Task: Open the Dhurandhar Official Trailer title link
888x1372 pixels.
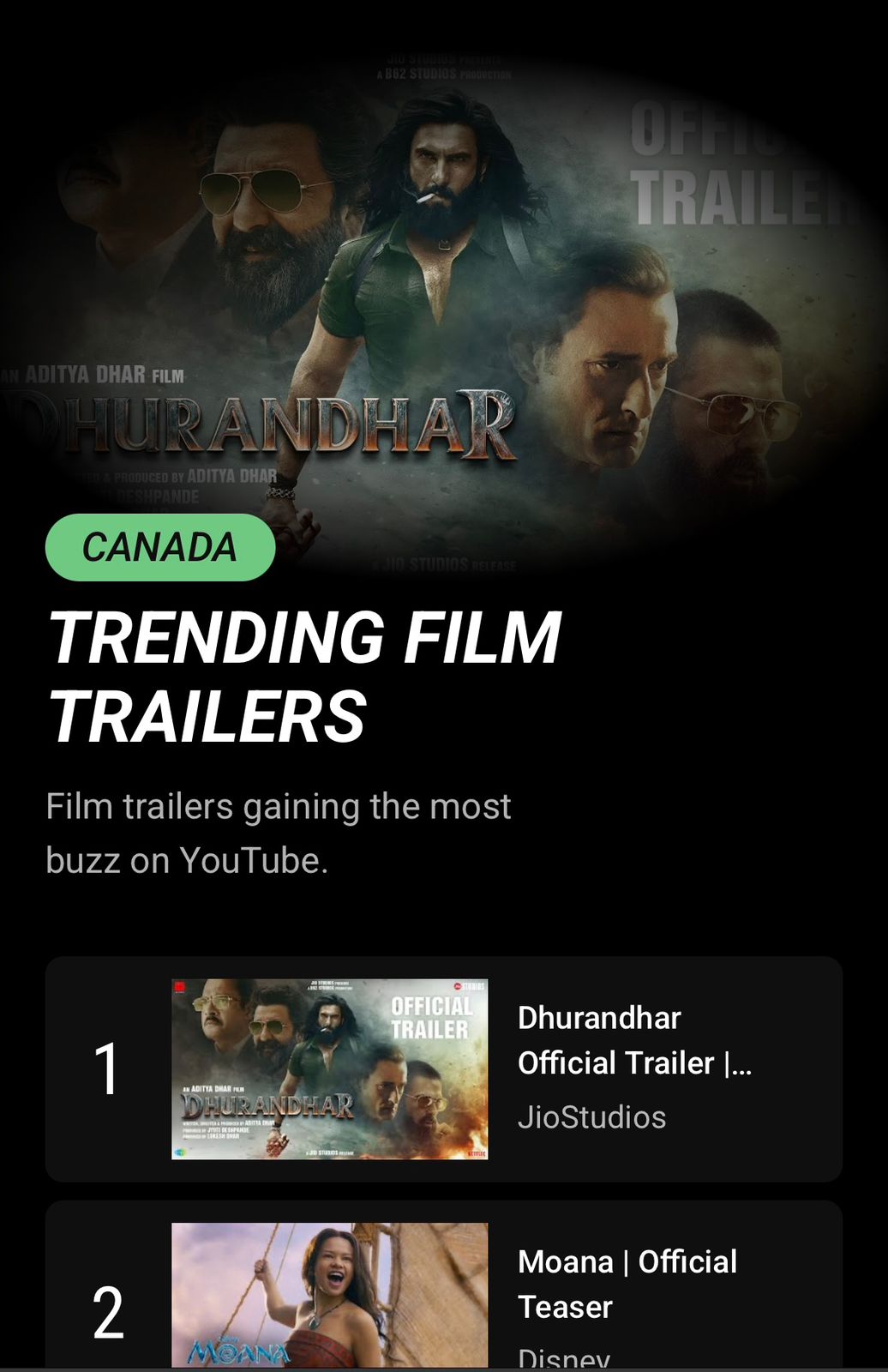Action: coord(634,1040)
